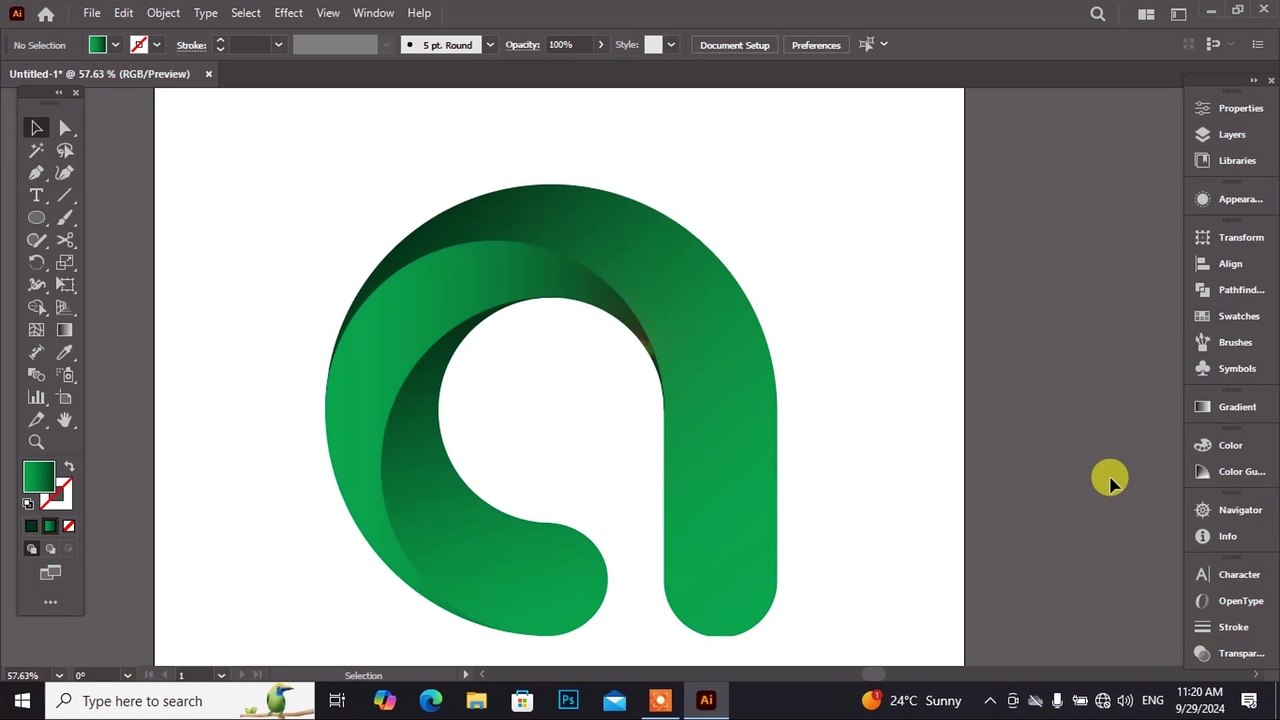Click the Windows search box
The height and width of the screenshot is (720, 1280).
click(180, 701)
